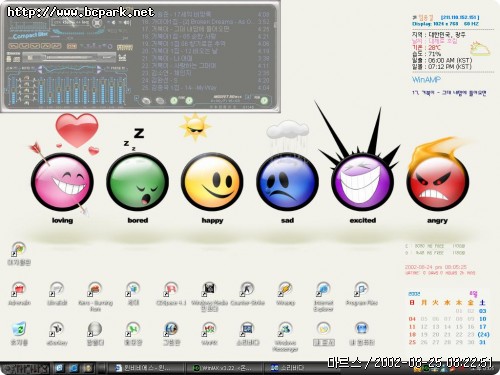Click calendar date 25
500x375 pixels.
412,342
